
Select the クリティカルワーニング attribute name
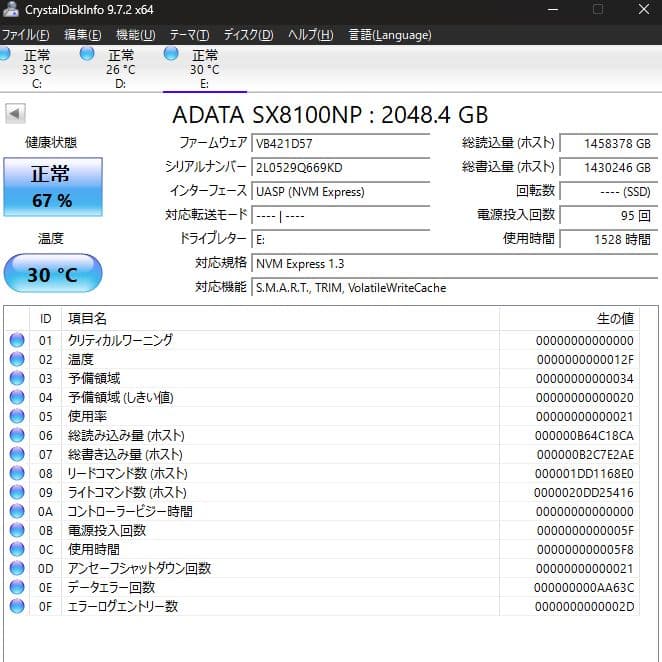pos(120,340)
